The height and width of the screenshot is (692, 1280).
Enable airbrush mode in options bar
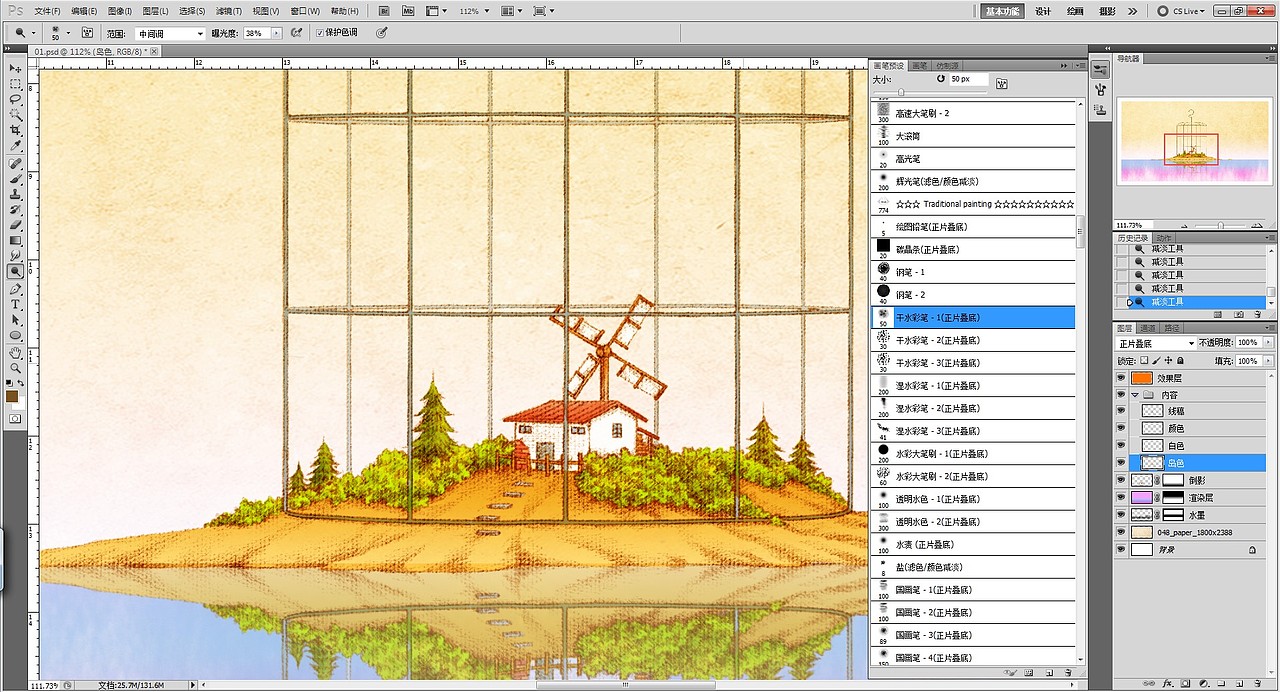[296, 33]
